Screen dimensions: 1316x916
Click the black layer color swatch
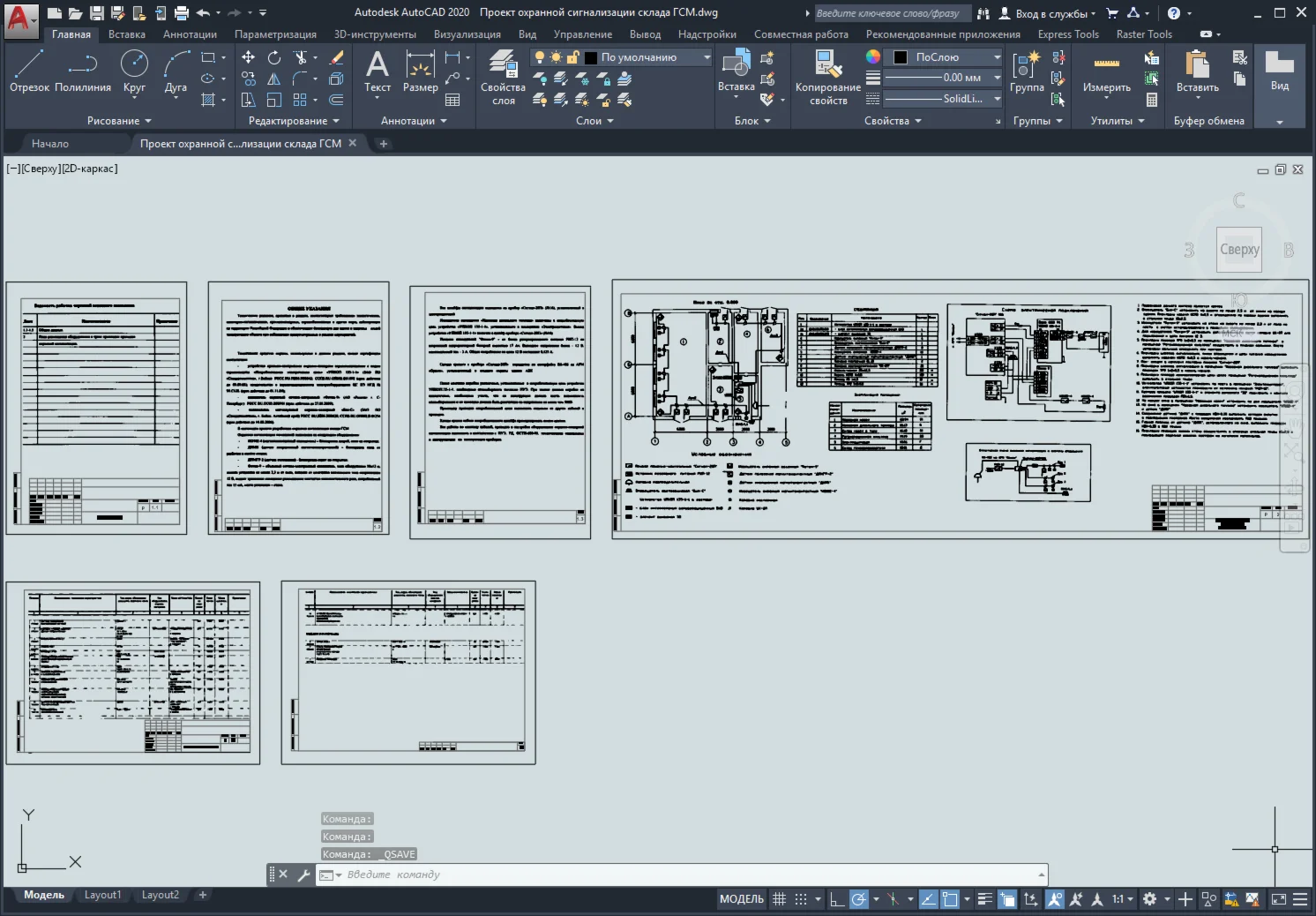point(591,57)
